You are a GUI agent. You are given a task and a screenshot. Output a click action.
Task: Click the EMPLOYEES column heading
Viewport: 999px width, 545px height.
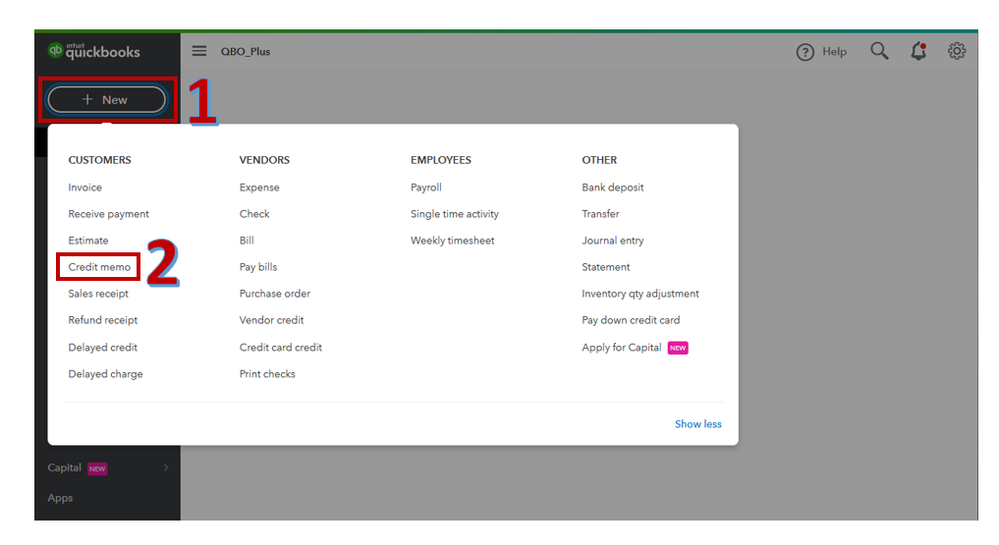click(x=440, y=160)
